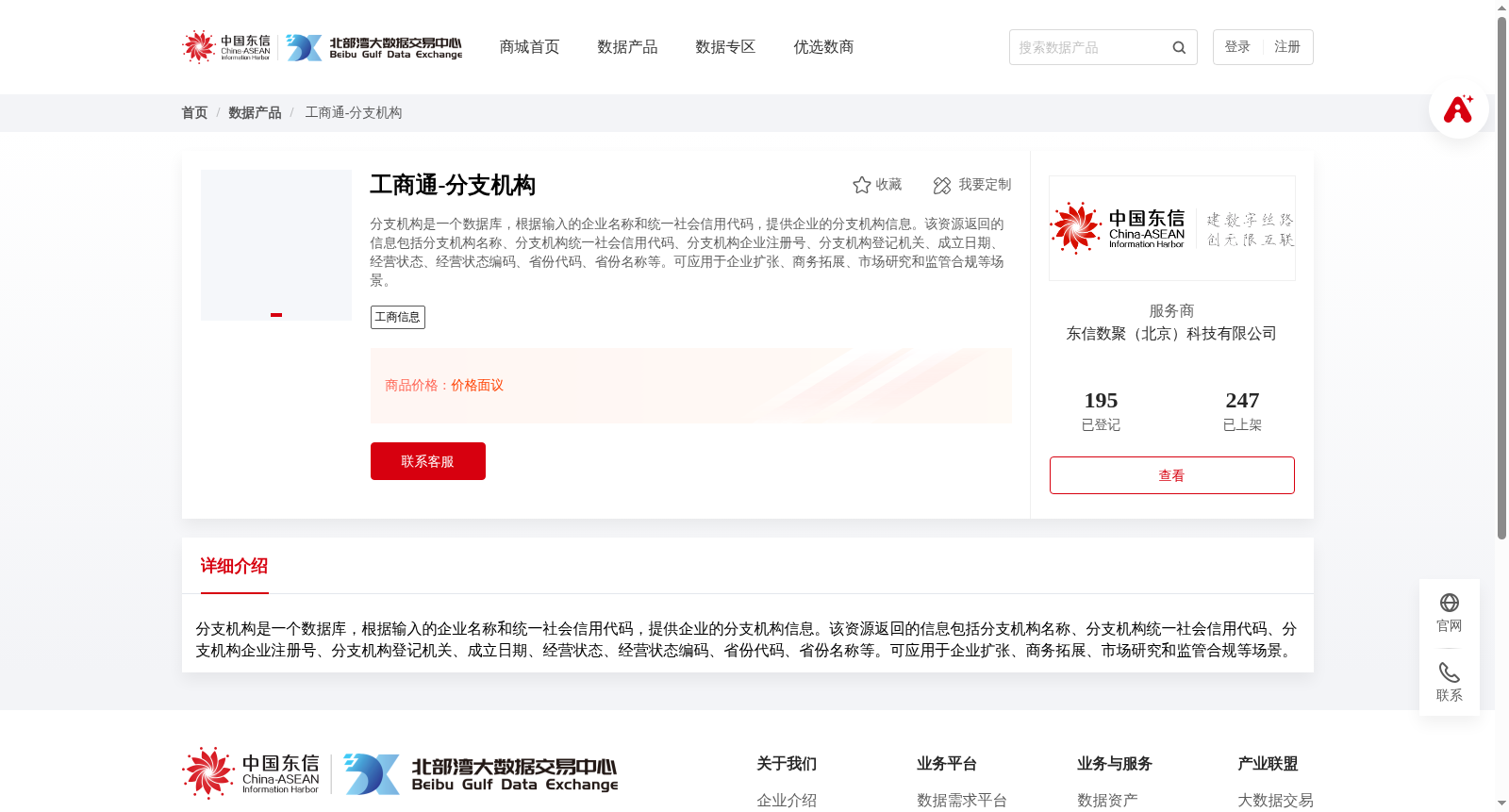Click footer heading 业务与服务
The image size is (1509, 812).
[1115, 764]
